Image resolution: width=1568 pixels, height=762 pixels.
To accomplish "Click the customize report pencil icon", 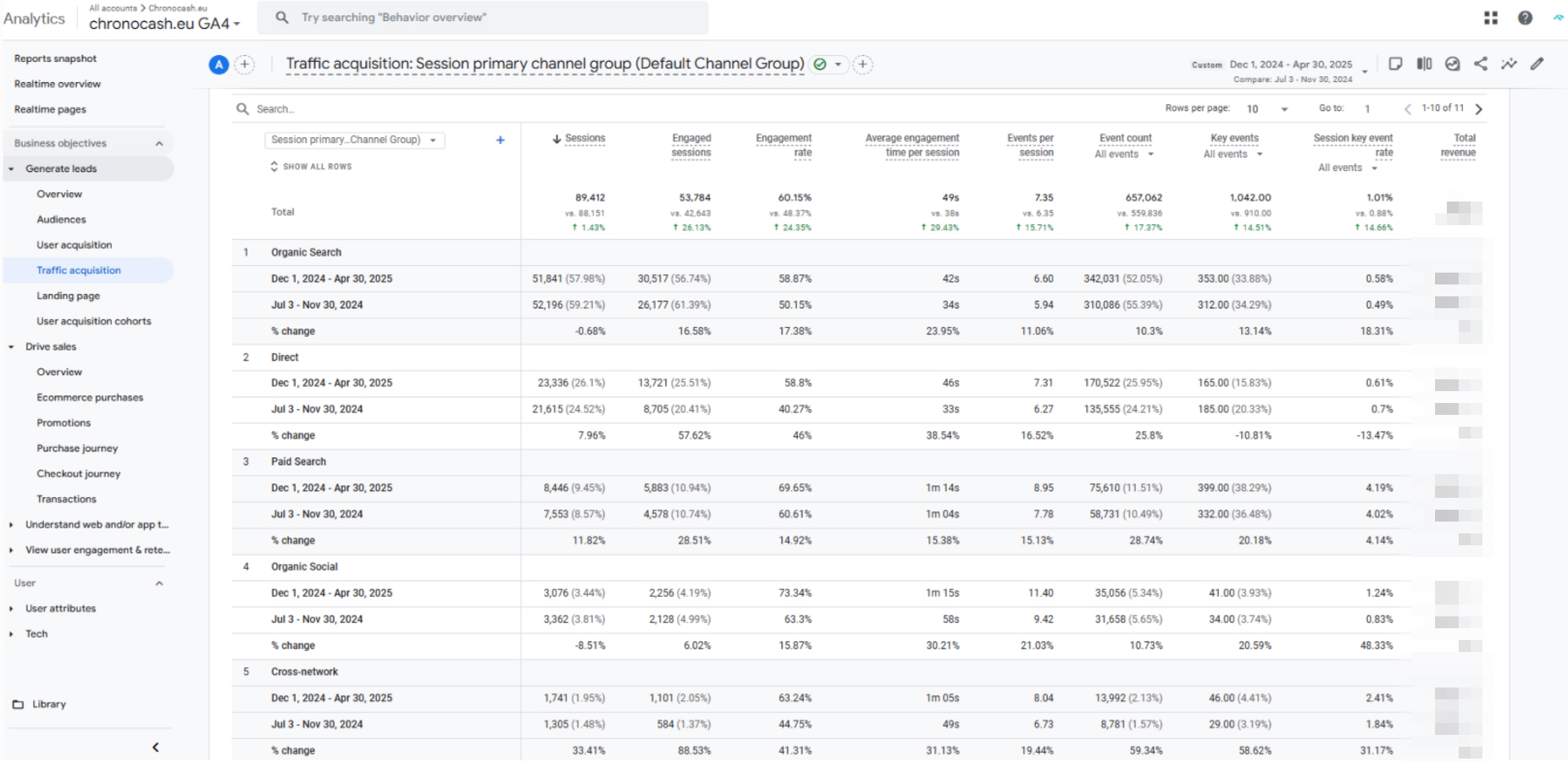I will coord(1537,63).
